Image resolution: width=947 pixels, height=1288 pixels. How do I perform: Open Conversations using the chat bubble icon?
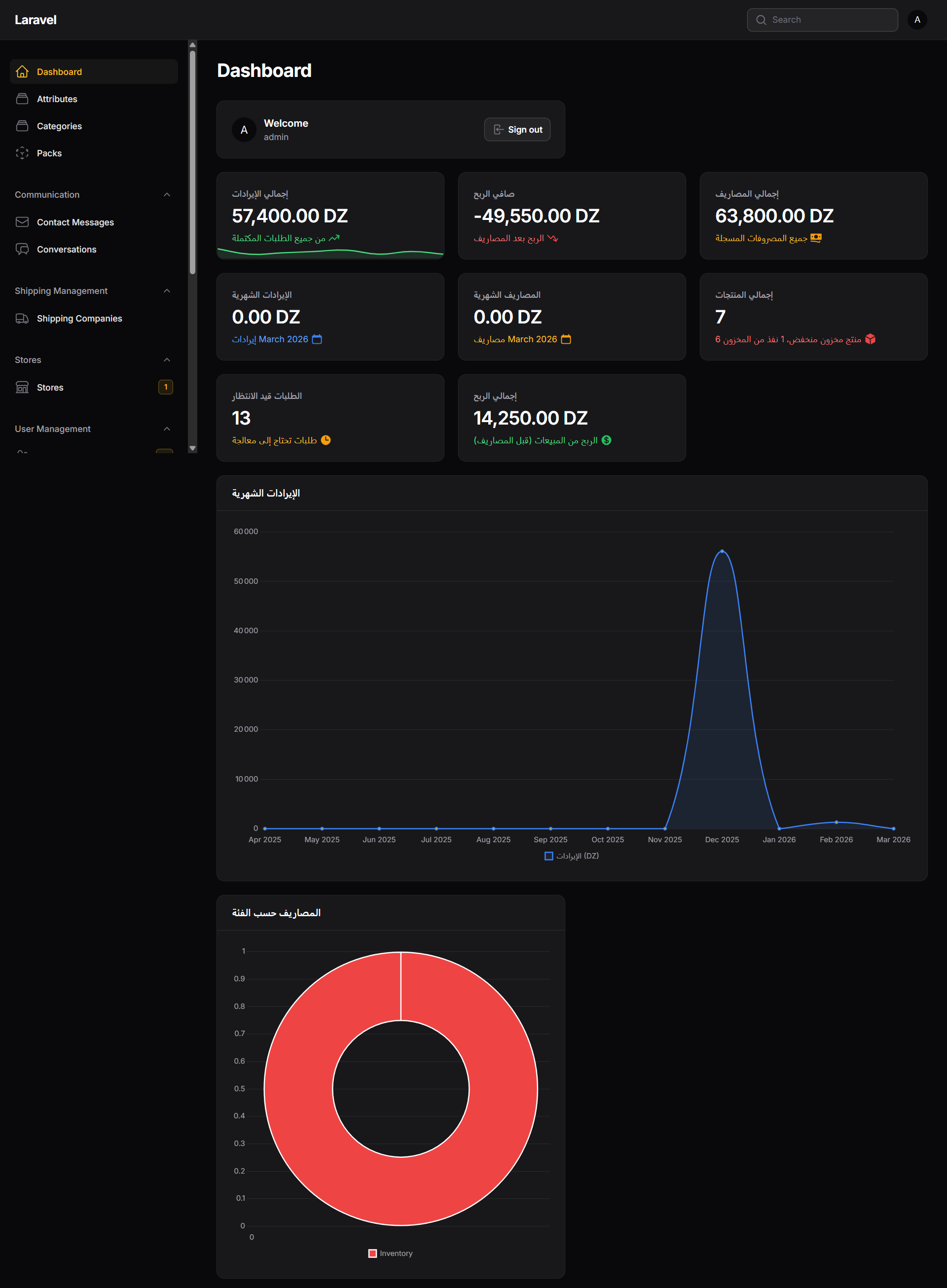tap(22, 249)
